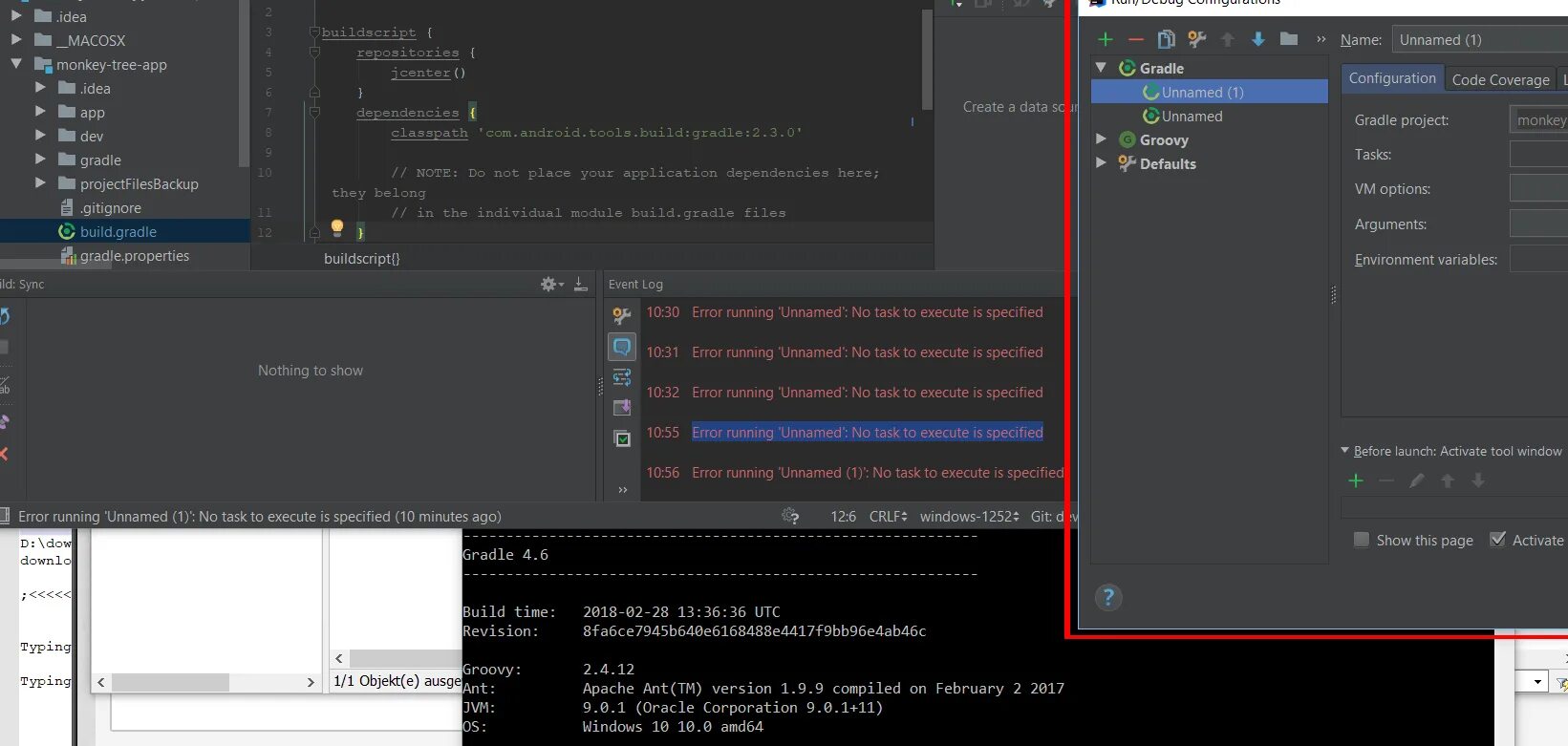
Task: Expand the dev folder arrow
Action: click(x=40, y=136)
